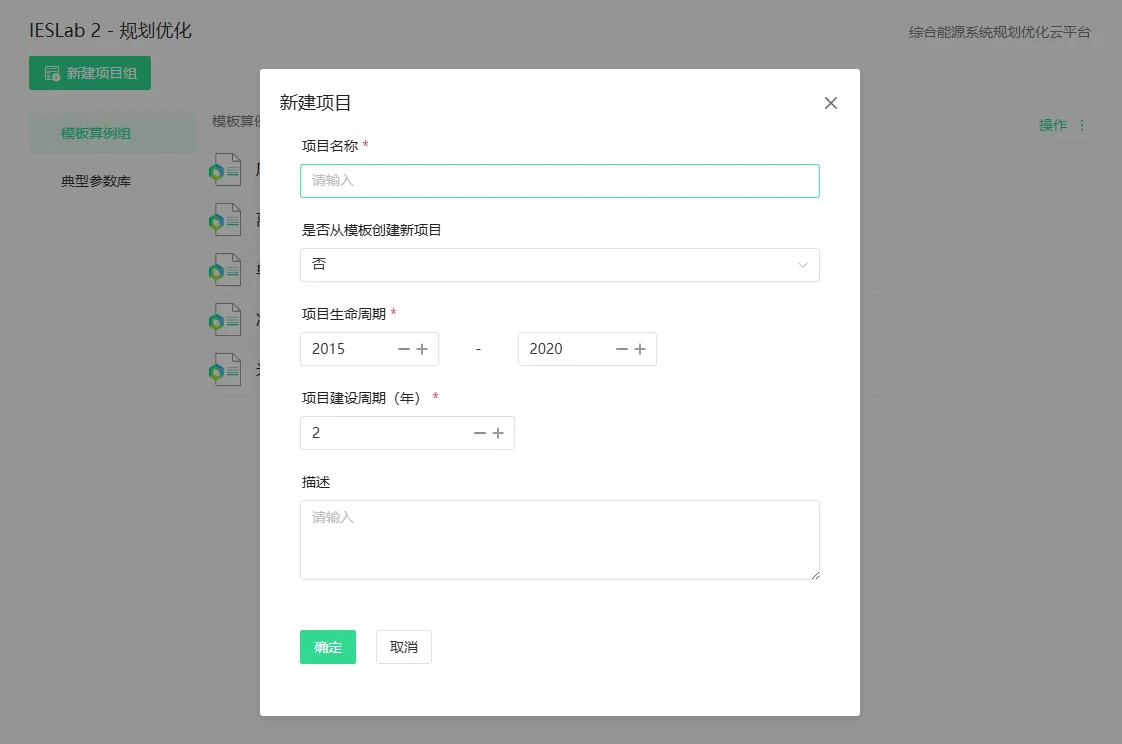Decrease 项目建设周期 value with minus icon

(x=480, y=433)
